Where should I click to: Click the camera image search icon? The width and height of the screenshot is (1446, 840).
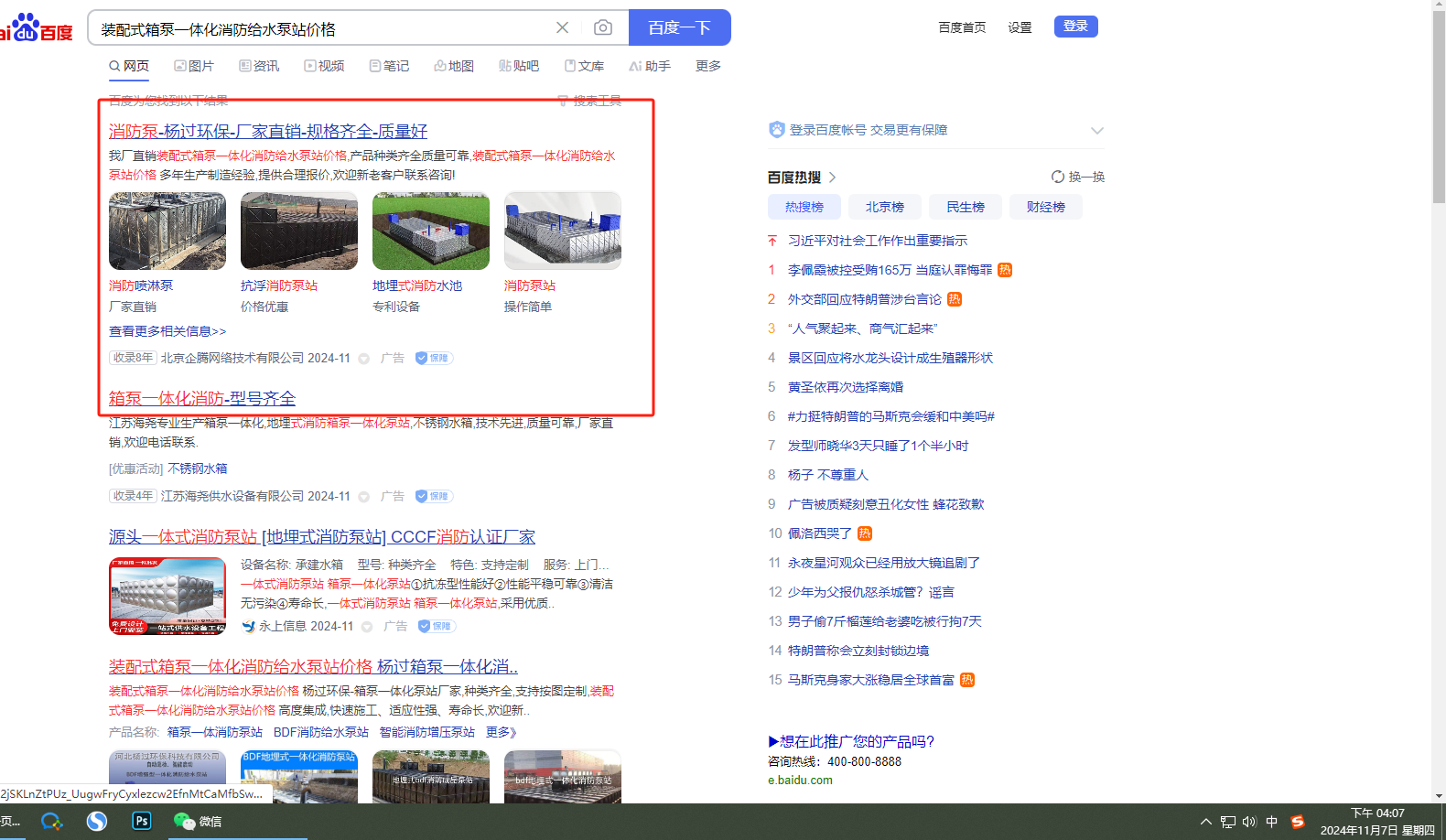pos(602,27)
